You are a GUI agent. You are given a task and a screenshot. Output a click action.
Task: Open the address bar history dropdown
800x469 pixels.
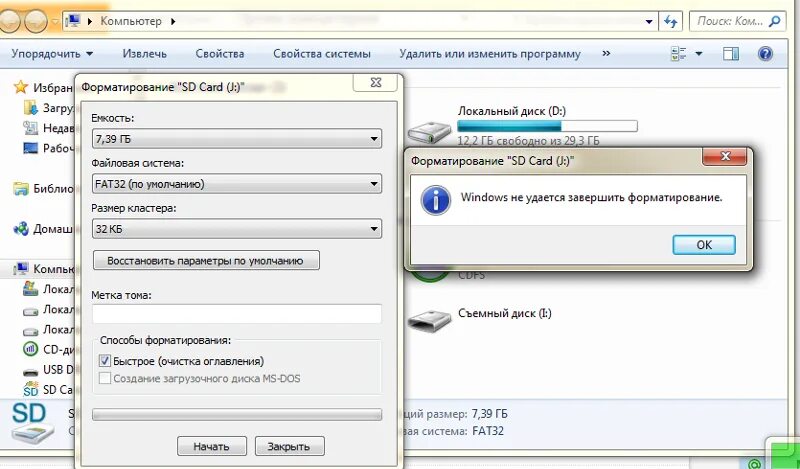pos(649,21)
